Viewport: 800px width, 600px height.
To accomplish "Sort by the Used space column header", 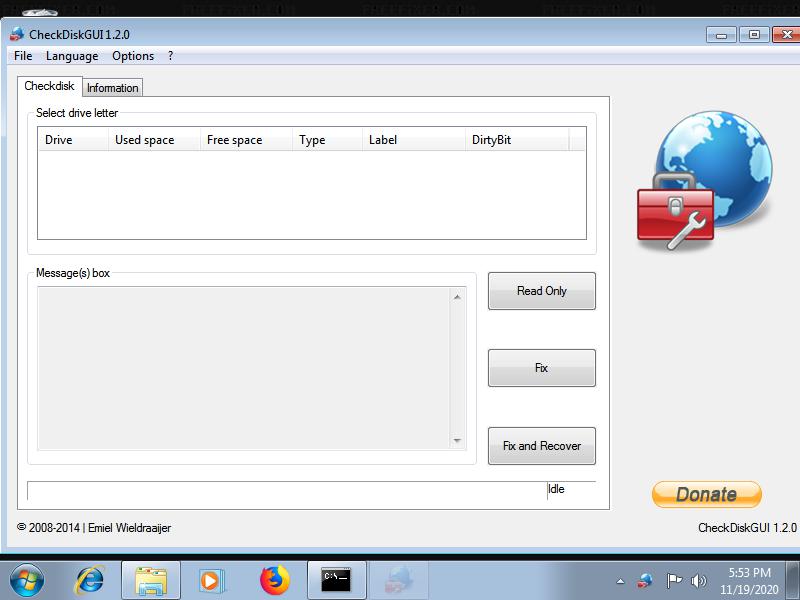I will point(154,140).
